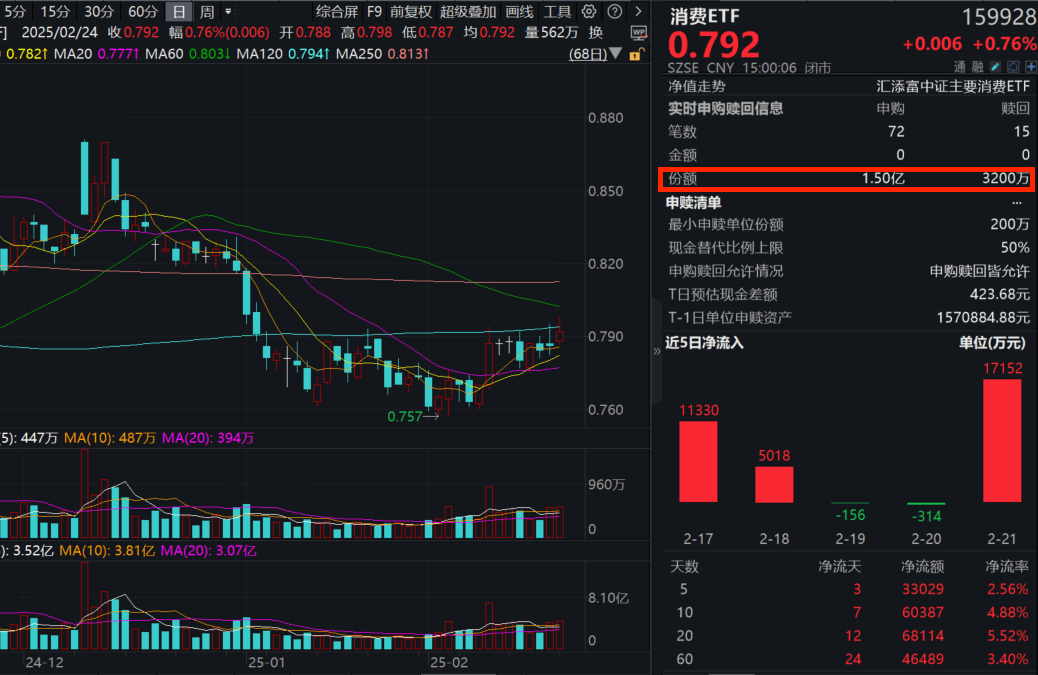Image resolution: width=1038 pixels, height=675 pixels.
Task: Open the help question mark icon
Action: pyautogui.click(x=613, y=11)
